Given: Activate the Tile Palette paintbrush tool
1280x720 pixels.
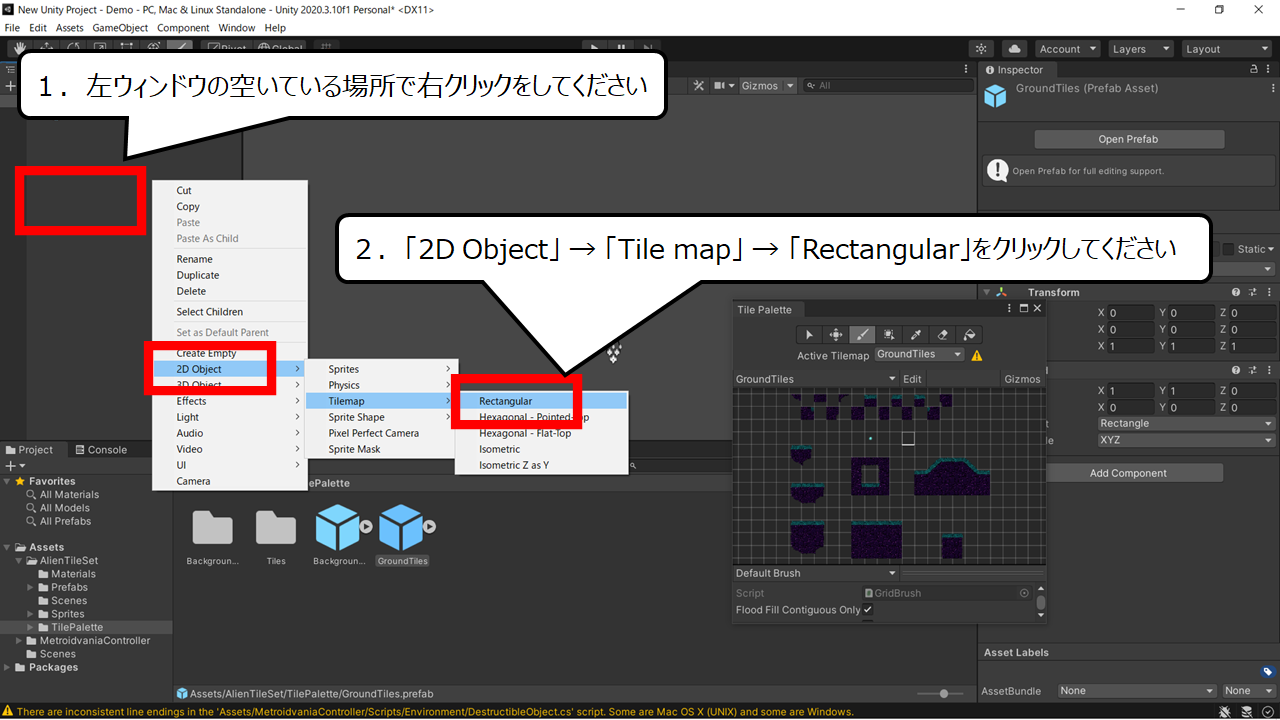Looking at the screenshot, I should pos(862,335).
